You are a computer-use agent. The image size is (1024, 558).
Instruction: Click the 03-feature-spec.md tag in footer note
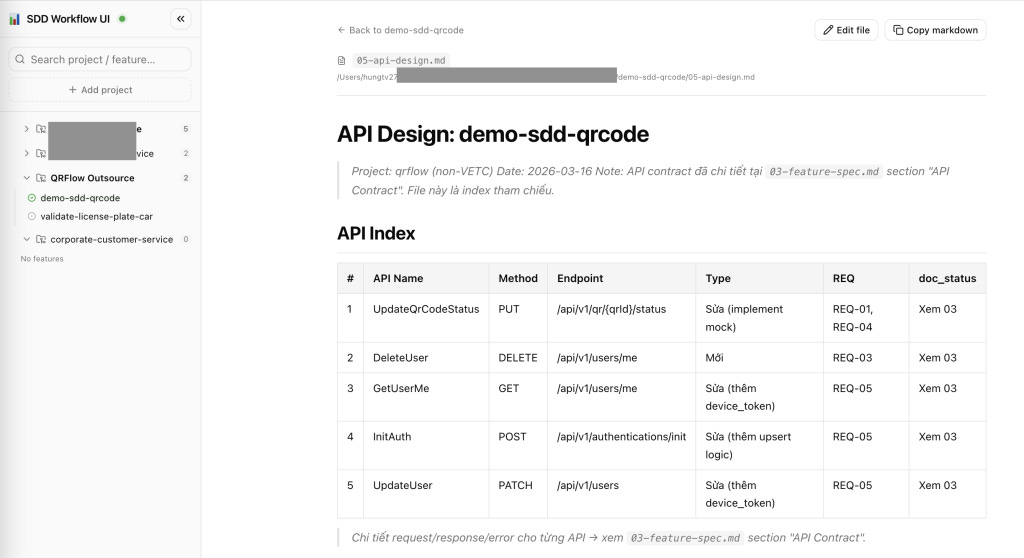(685, 538)
